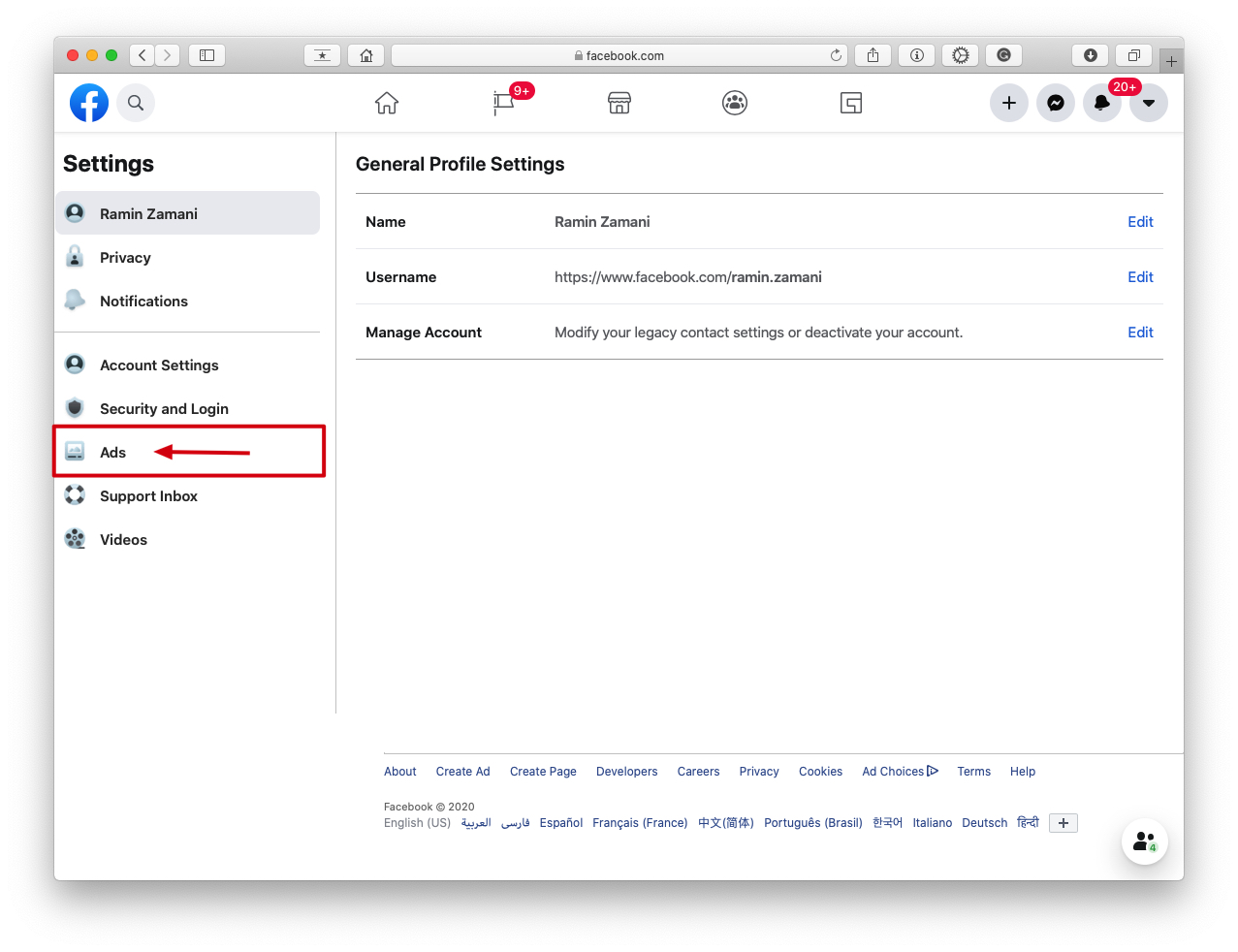The height and width of the screenshot is (952, 1238).
Task: Open Pages flag icon with 9+ badge
Action: point(504,102)
